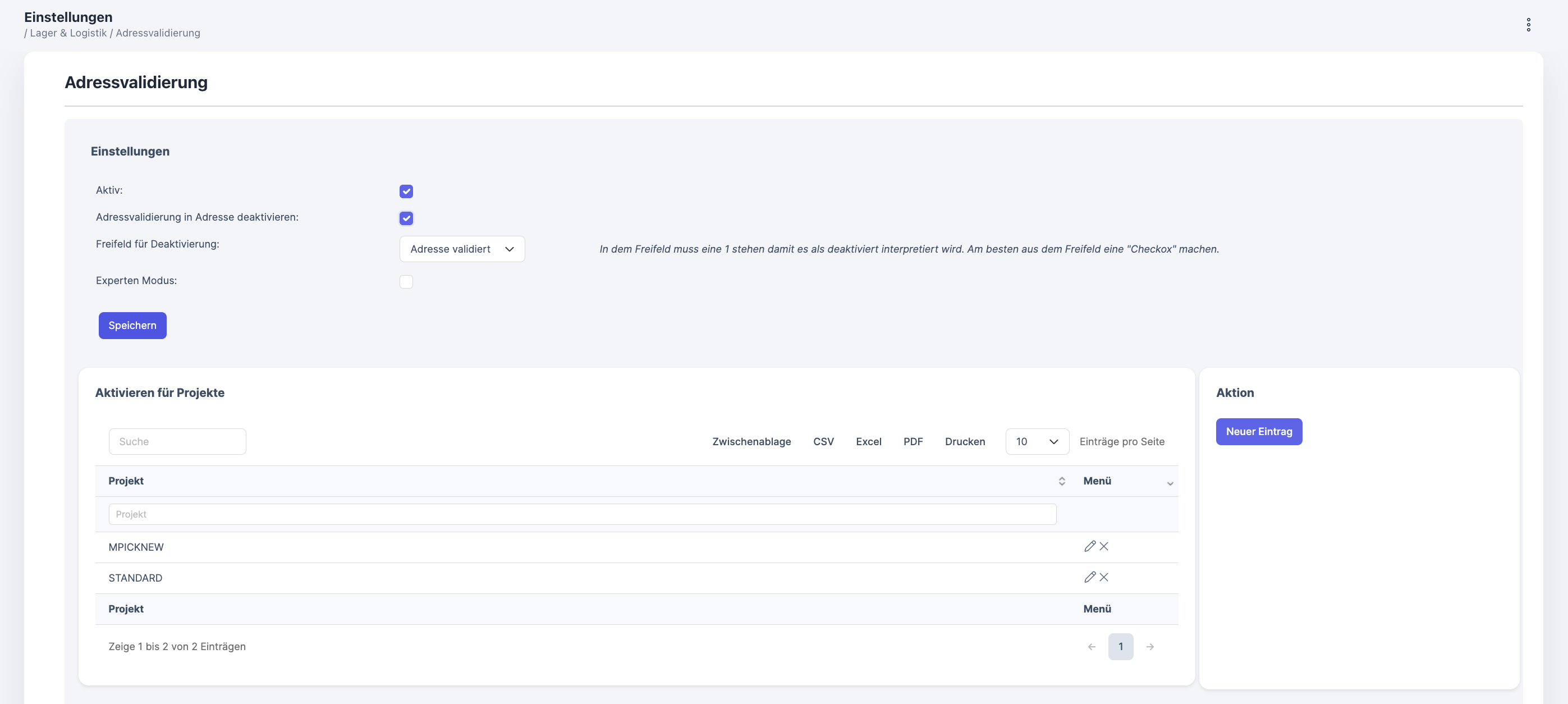Open the Freifeld für Deaktivierung dropdown

pyautogui.click(x=462, y=249)
